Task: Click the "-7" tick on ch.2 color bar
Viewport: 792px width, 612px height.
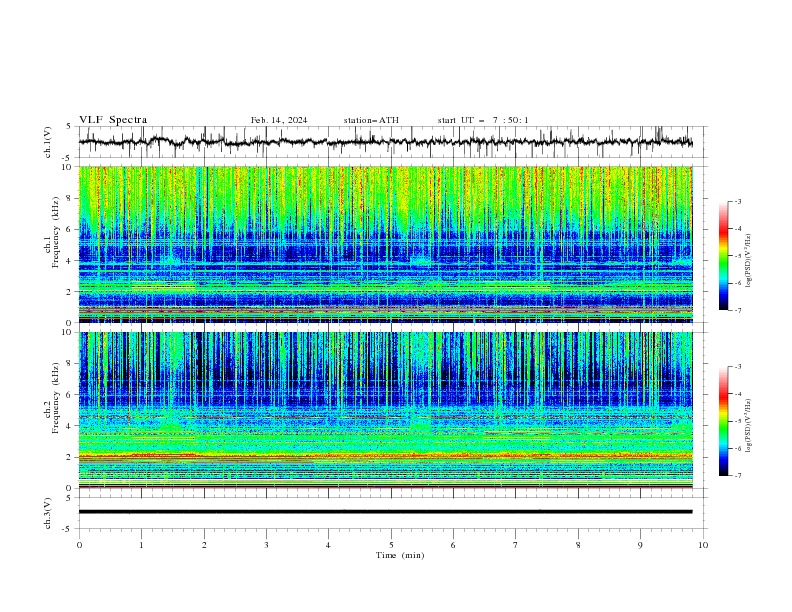Action: point(738,476)
